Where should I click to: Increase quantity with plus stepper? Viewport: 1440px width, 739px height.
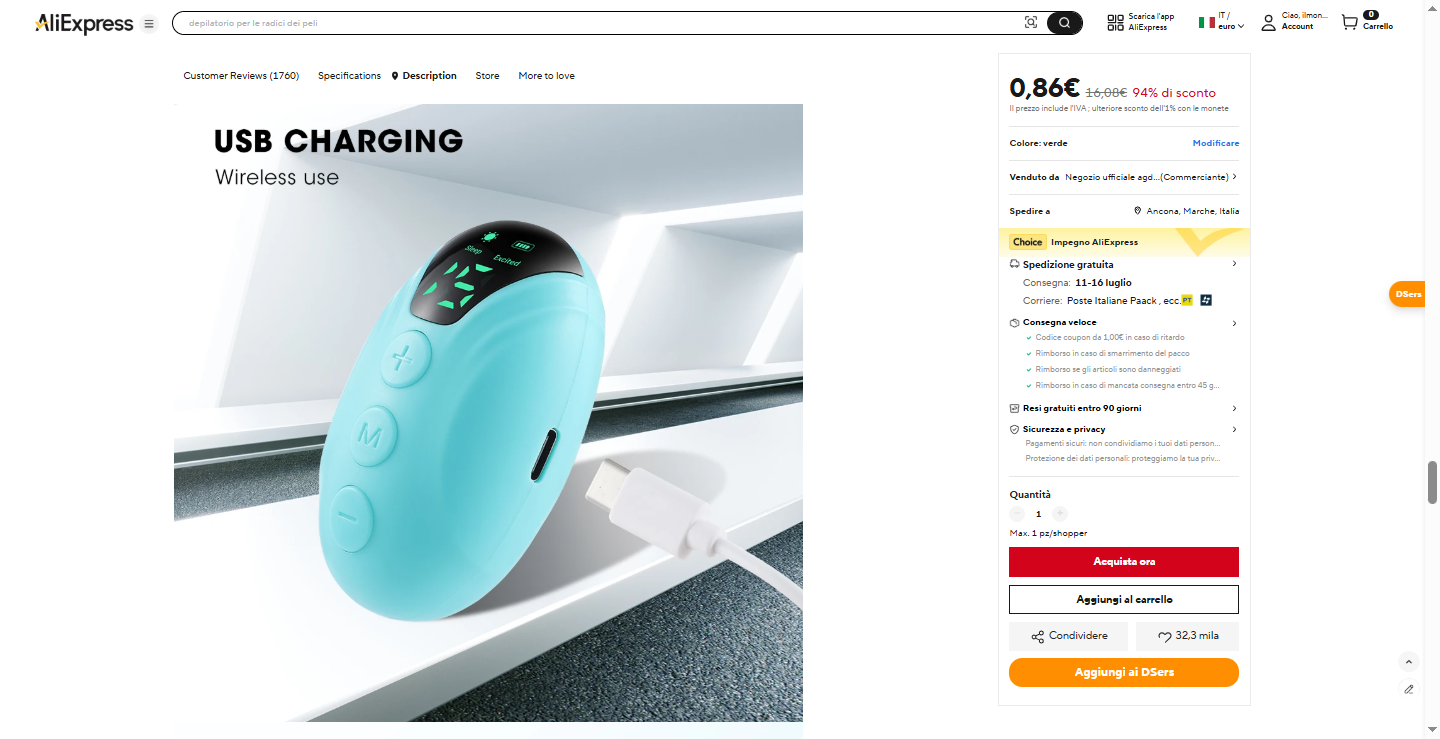pos(1060,514)
